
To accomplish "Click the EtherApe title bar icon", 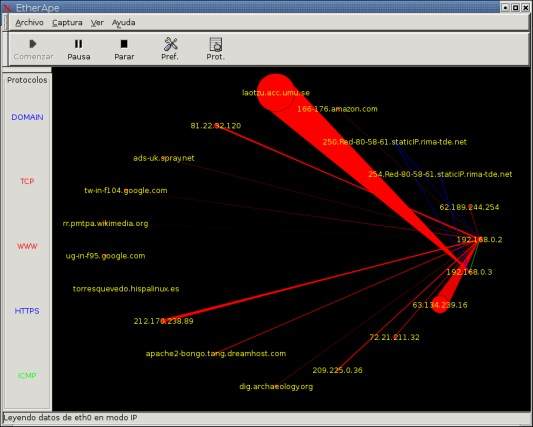I will click(x=7, y=7).
